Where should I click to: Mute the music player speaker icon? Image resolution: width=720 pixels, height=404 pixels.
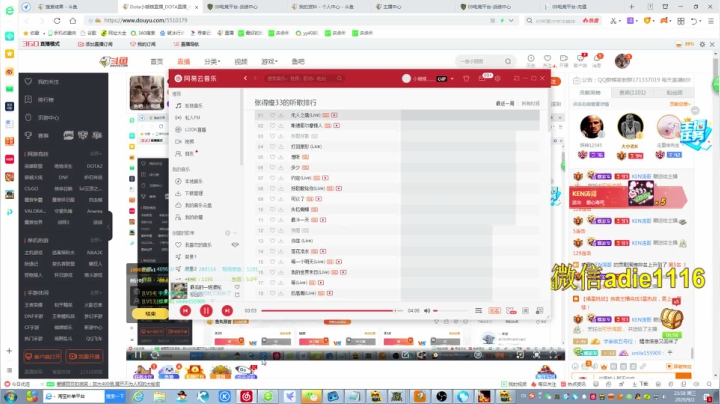[427, 311]
